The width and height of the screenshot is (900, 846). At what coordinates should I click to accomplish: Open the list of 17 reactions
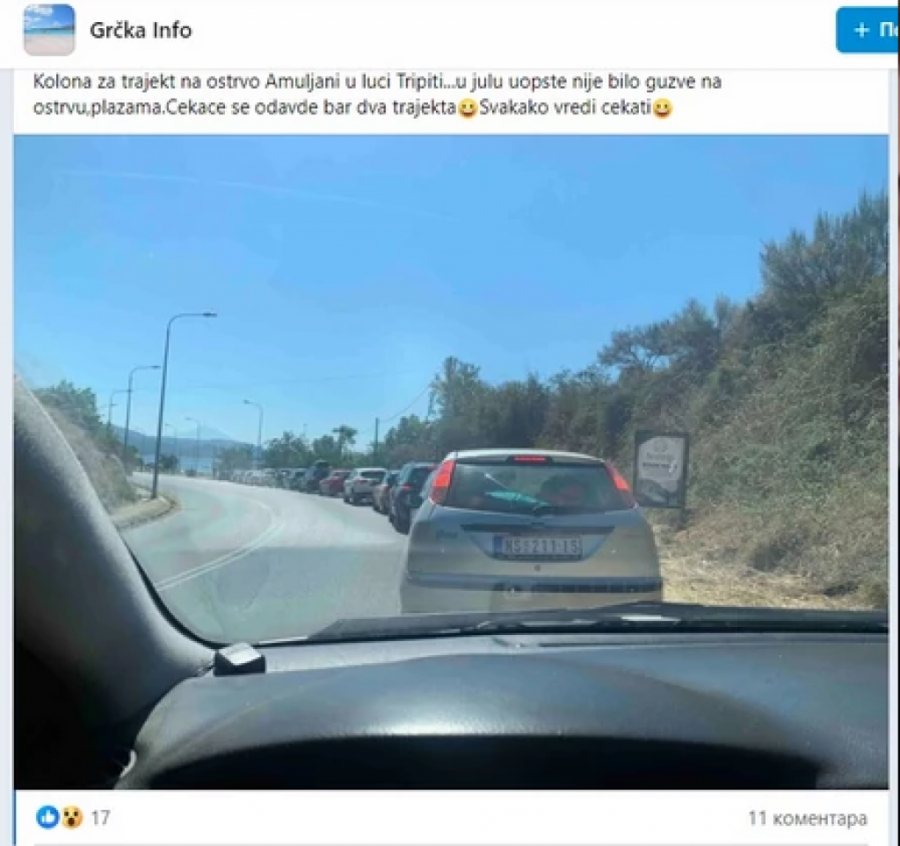coord(100,817)
